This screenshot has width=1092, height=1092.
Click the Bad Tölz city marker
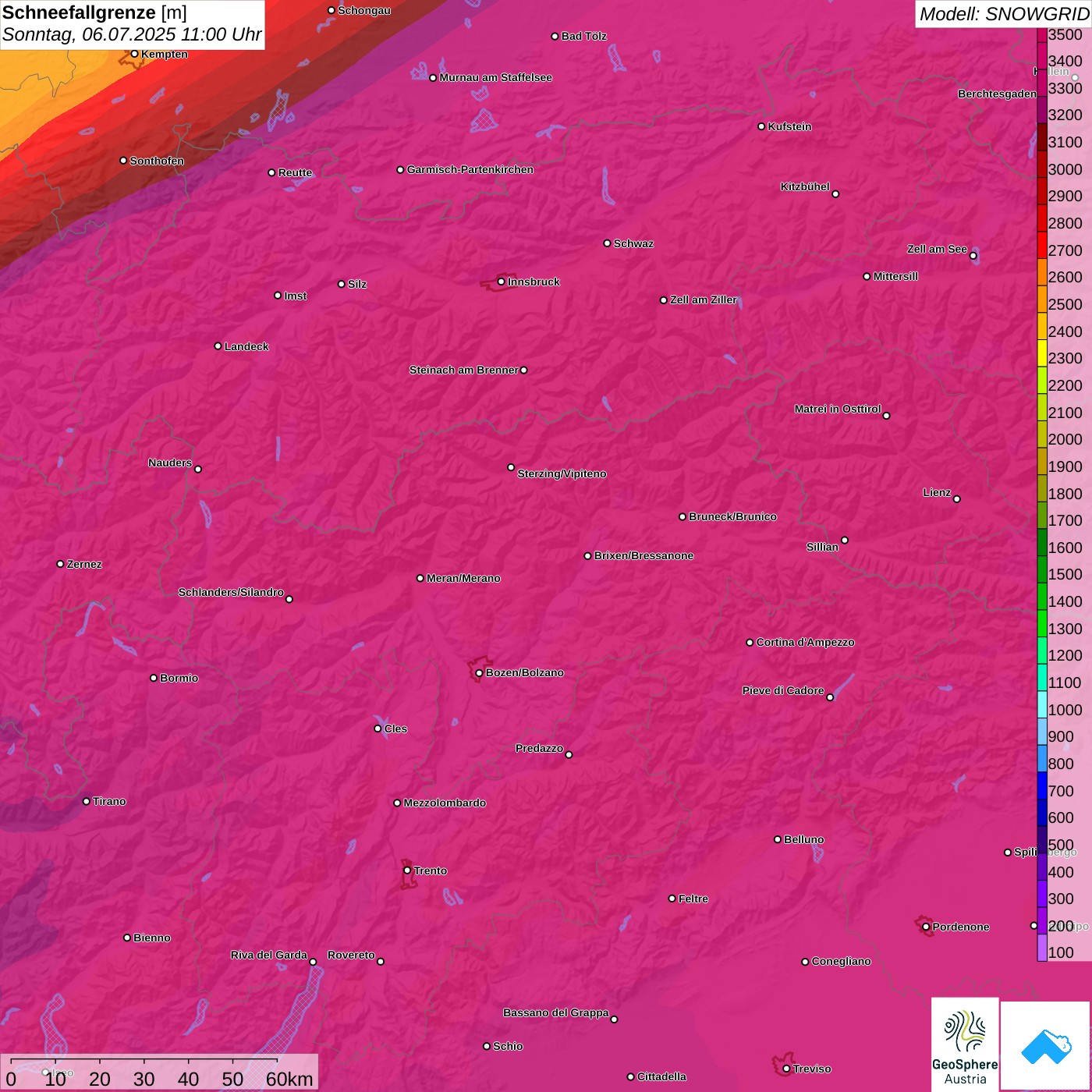point(555,37)
